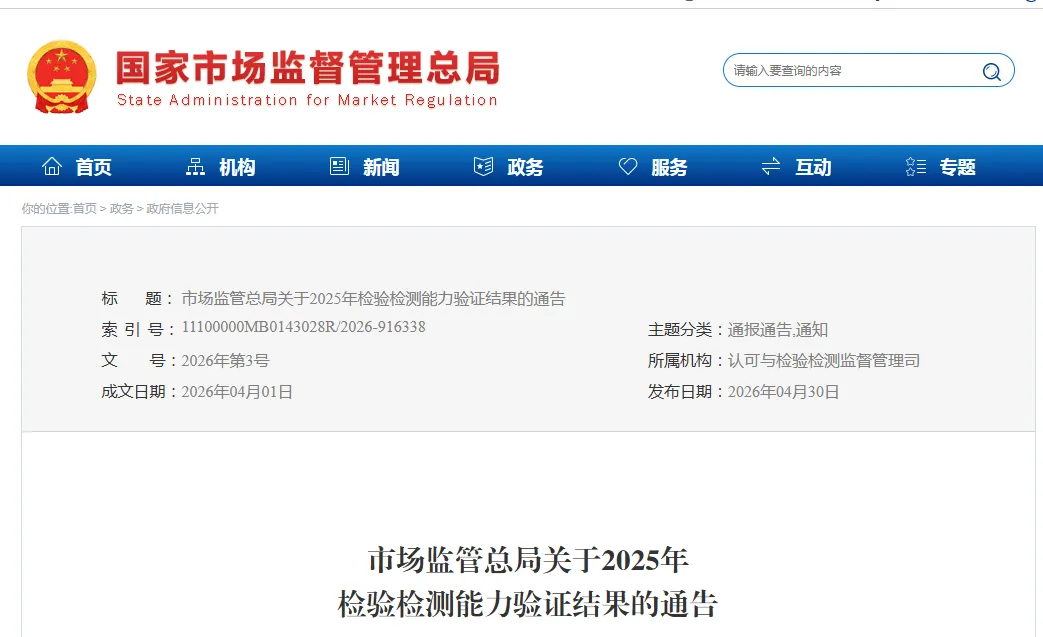The image size is (1043, 637).
Task: Click the star-list icon beside 专题
Action: coord(916,166)
